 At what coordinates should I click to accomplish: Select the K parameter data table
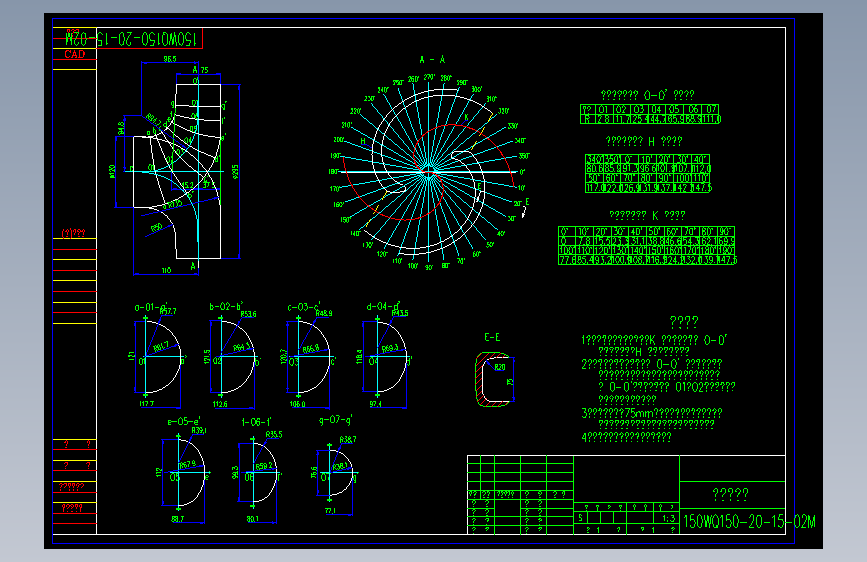coord(647,246)
